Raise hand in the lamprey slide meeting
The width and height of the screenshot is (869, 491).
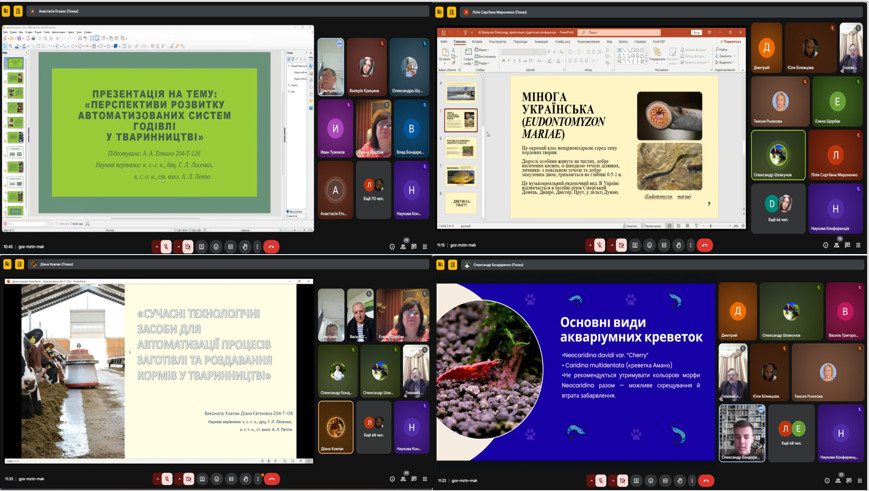(678, 245)
